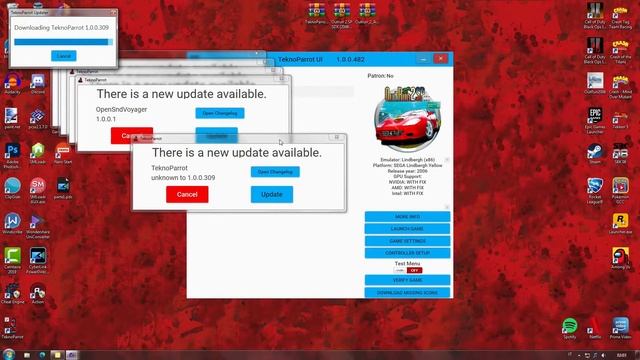The width and height of the screenshot is (640, 360).
Task: Open the pcsx2 emulator desktop icon
Action: point(38,118)
